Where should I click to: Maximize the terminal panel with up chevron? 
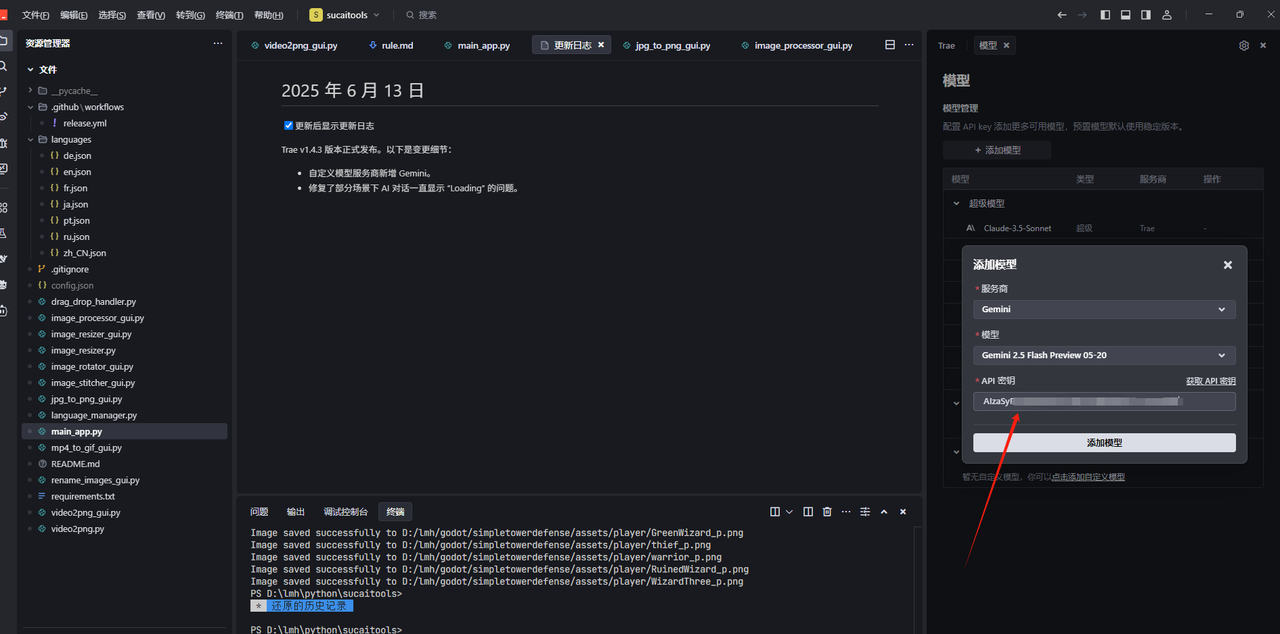coord(884,511)
